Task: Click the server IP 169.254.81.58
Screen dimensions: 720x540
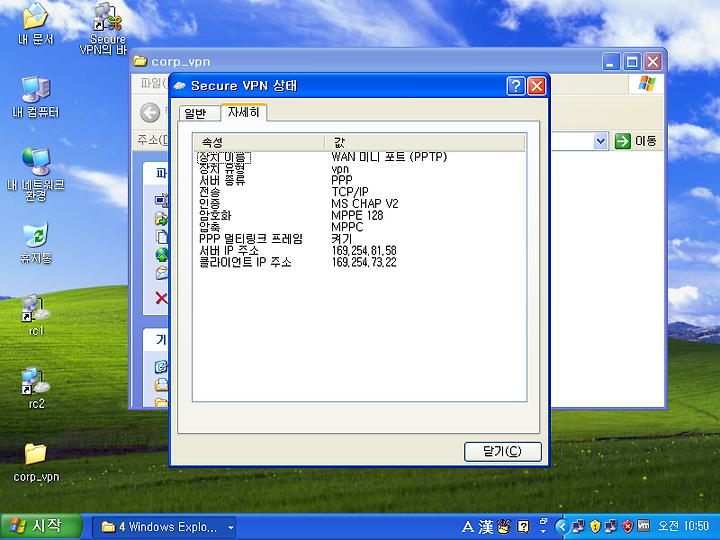Action: 364,251
